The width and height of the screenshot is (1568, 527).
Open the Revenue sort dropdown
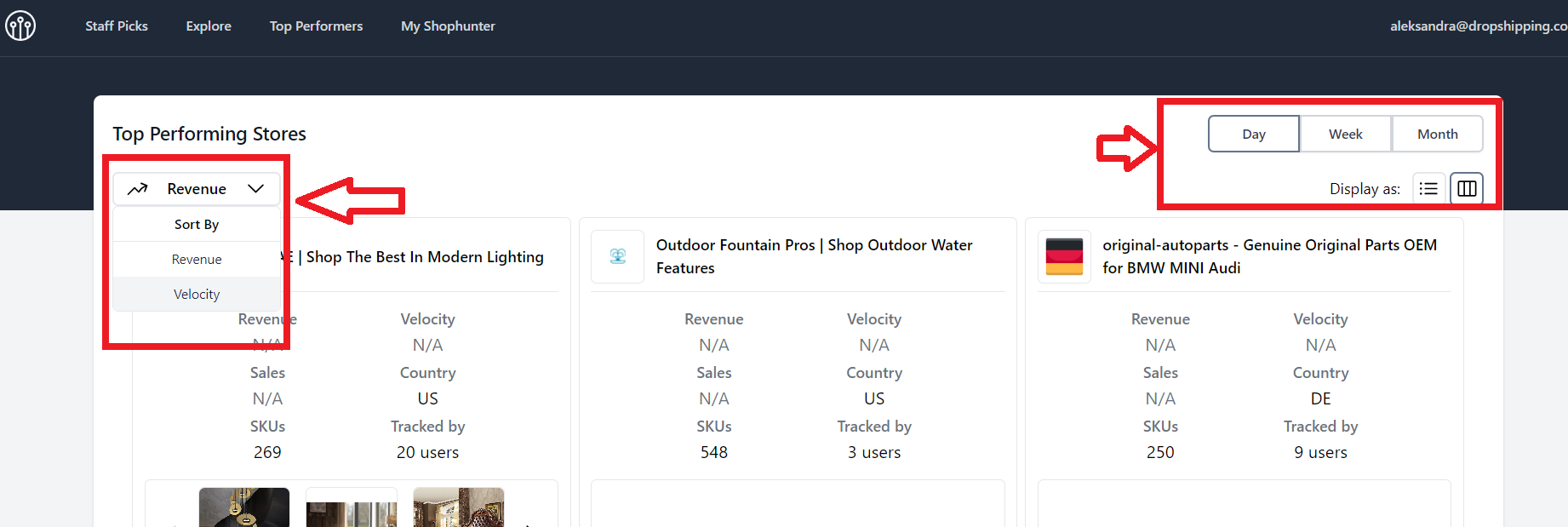[197, 189]
